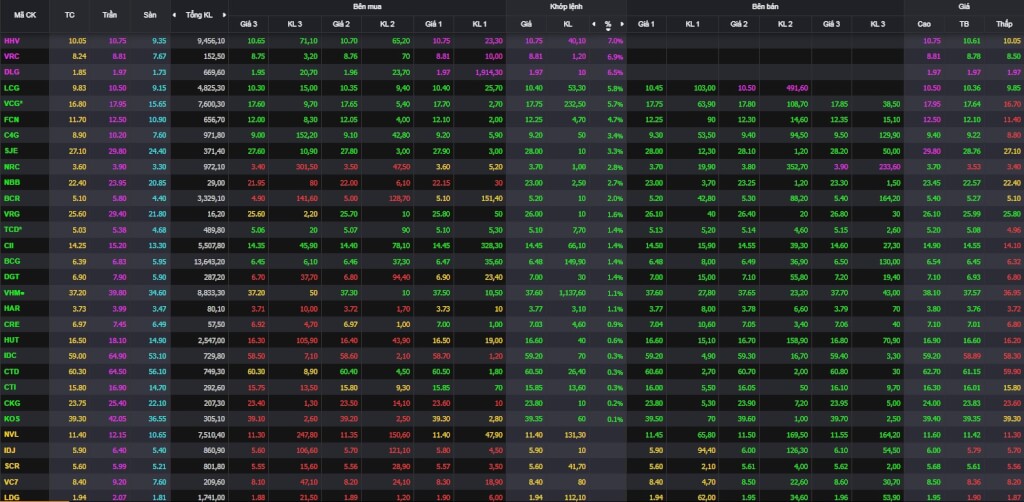This screenshot has width=1024, height=502.
Task: Open the KOS ticker
Action: tap(12, 418)
